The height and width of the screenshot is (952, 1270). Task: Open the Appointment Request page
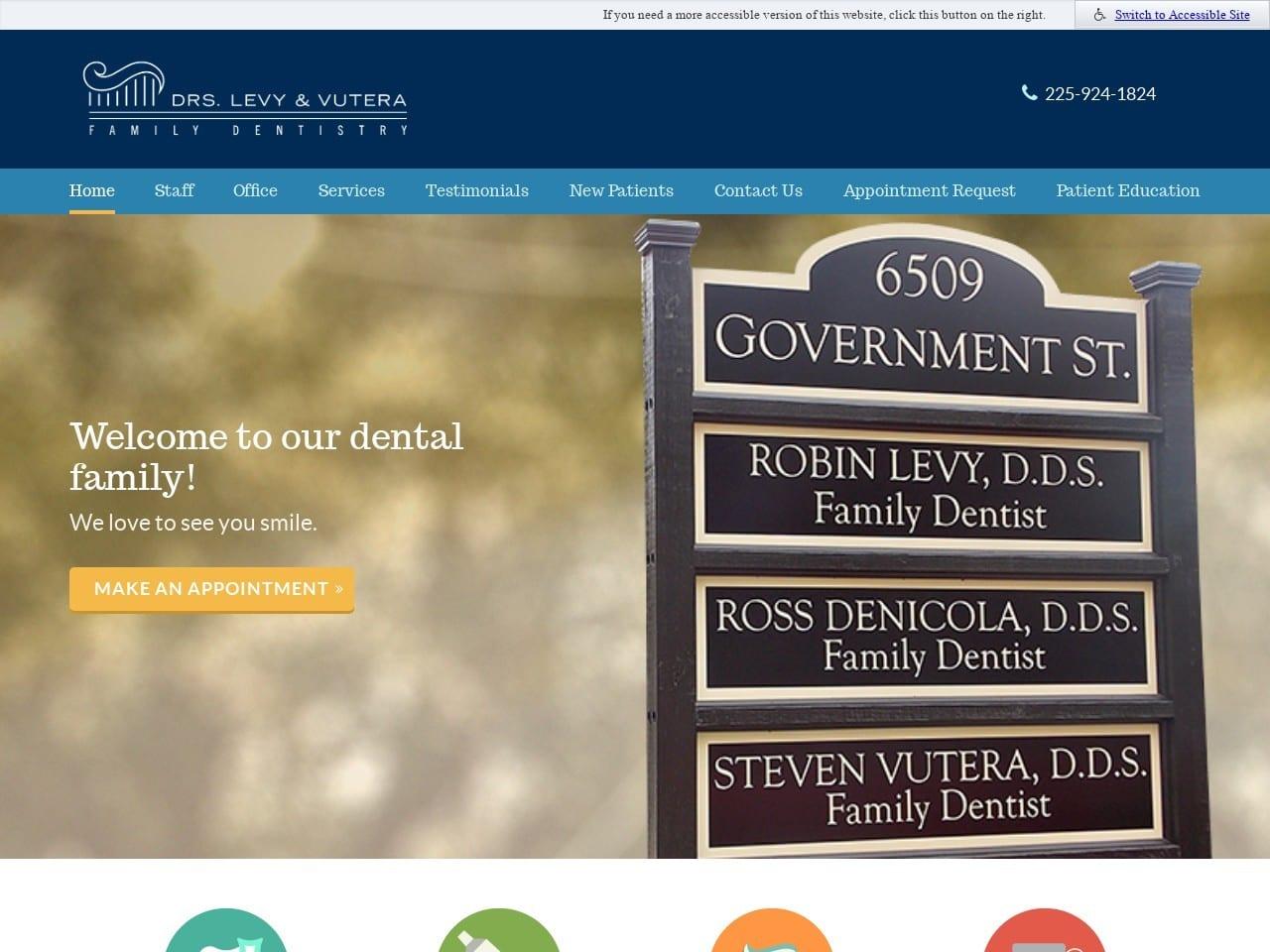click(930, 190)
